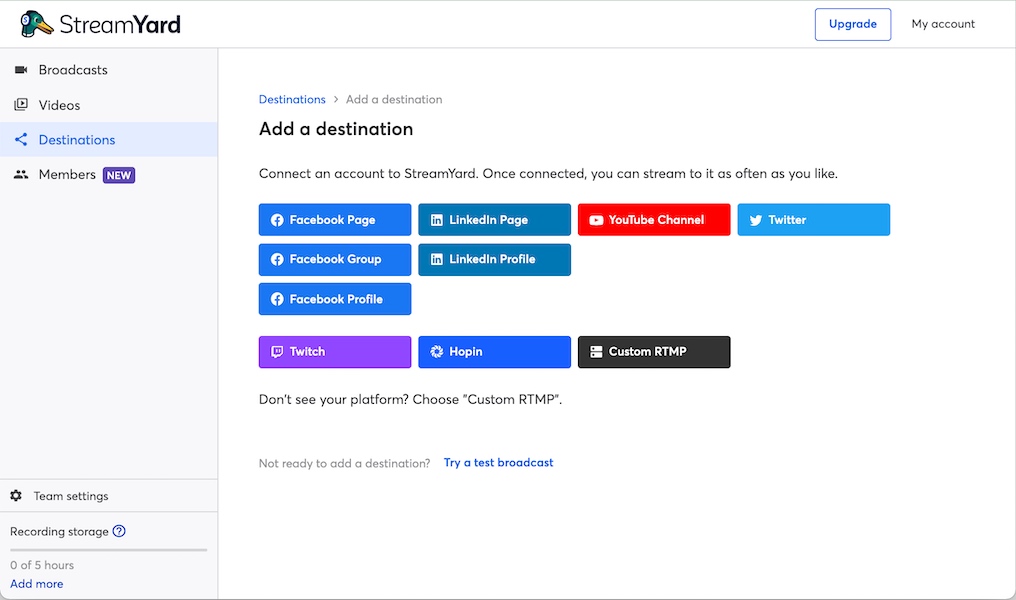Connect a YouTube Channel destination

click(654, 220)
